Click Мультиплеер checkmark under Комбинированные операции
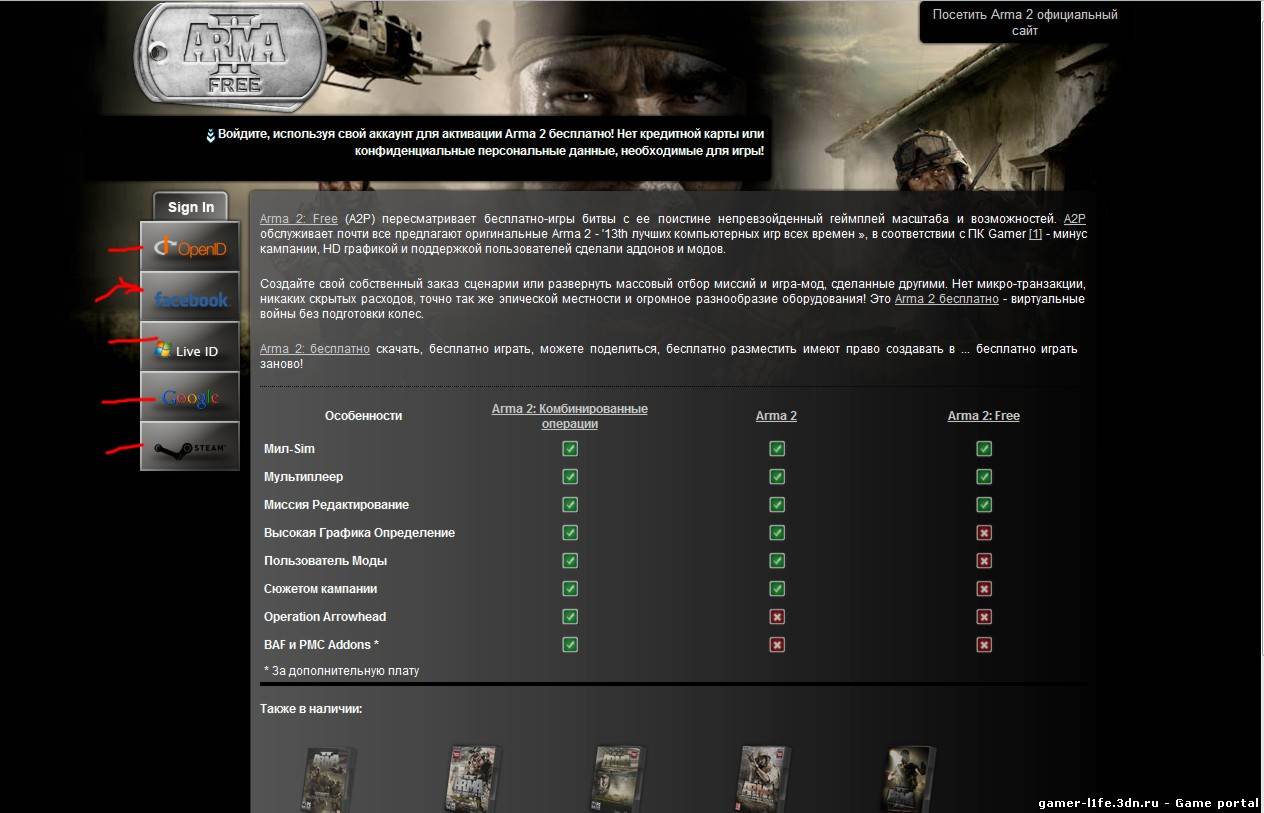Viewport: 1264px width, 813px height. click(x=570, y=477)
